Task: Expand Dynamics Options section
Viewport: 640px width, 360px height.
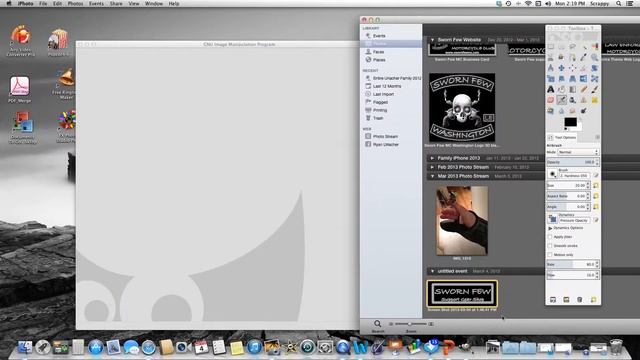Action: point(550,228)
